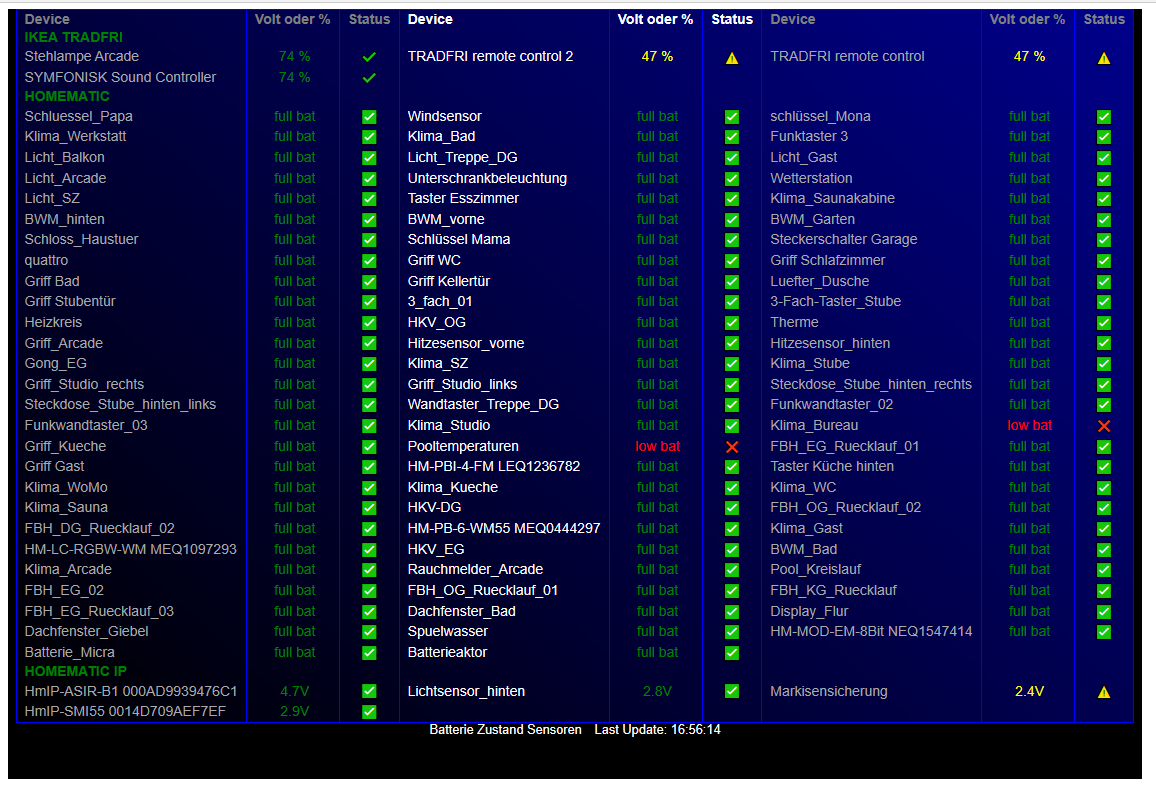Image resolution: width=1156 pixels, height=799 pixels.
Task: Select the Dachfenster_Giebel device name
Action: pyautogui.click(x=86, y=632)
